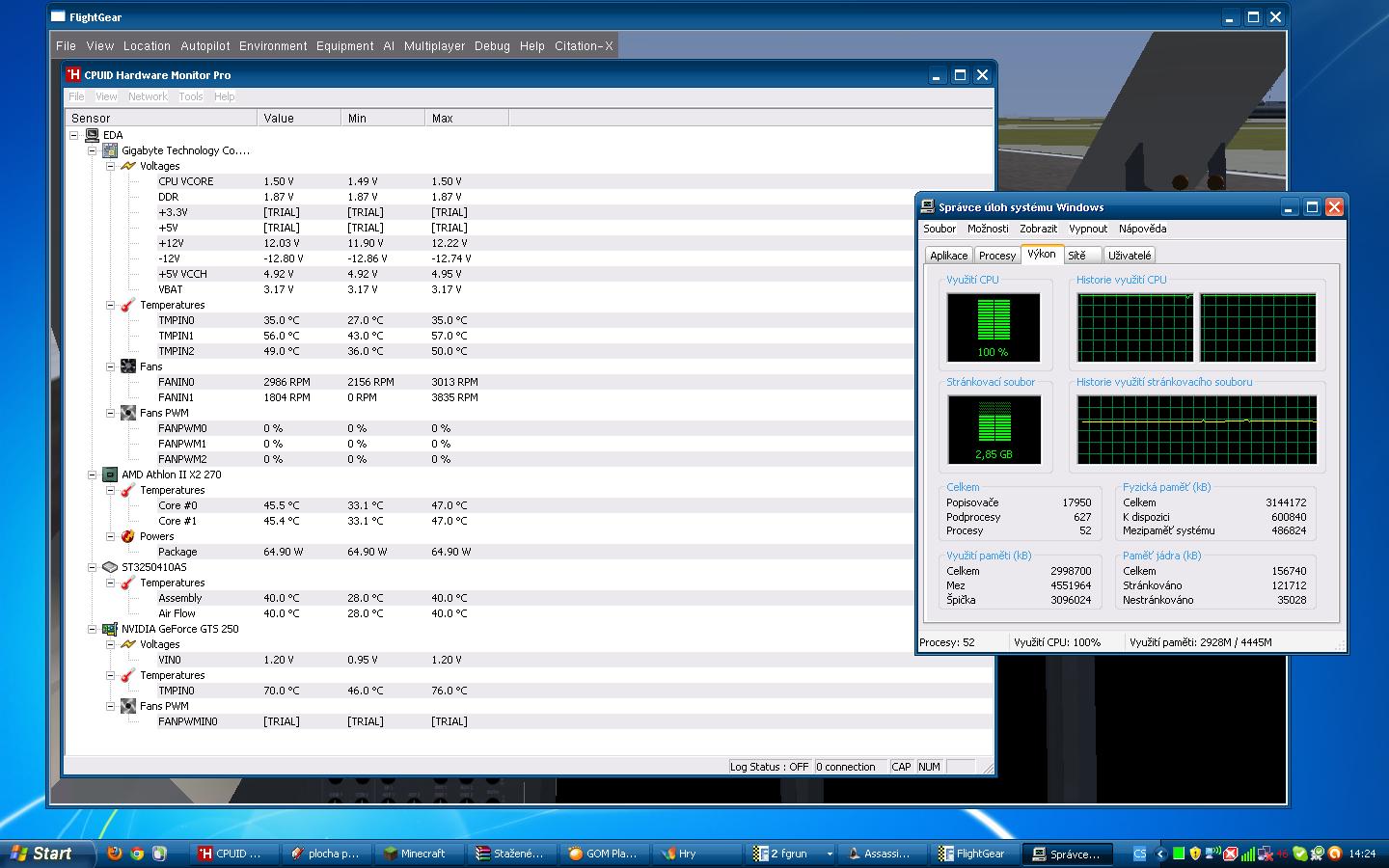The width and height of the screenshot is (1389, 868).
Task: Click the computer icon beside EDA
Action: tap(92, 135)
